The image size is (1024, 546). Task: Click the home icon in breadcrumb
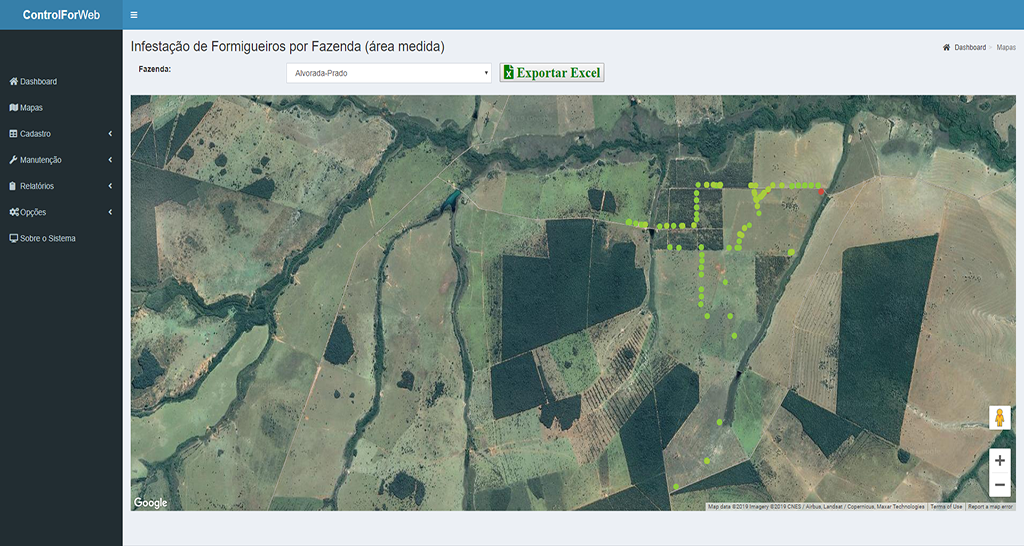click(x=946, y=47)
